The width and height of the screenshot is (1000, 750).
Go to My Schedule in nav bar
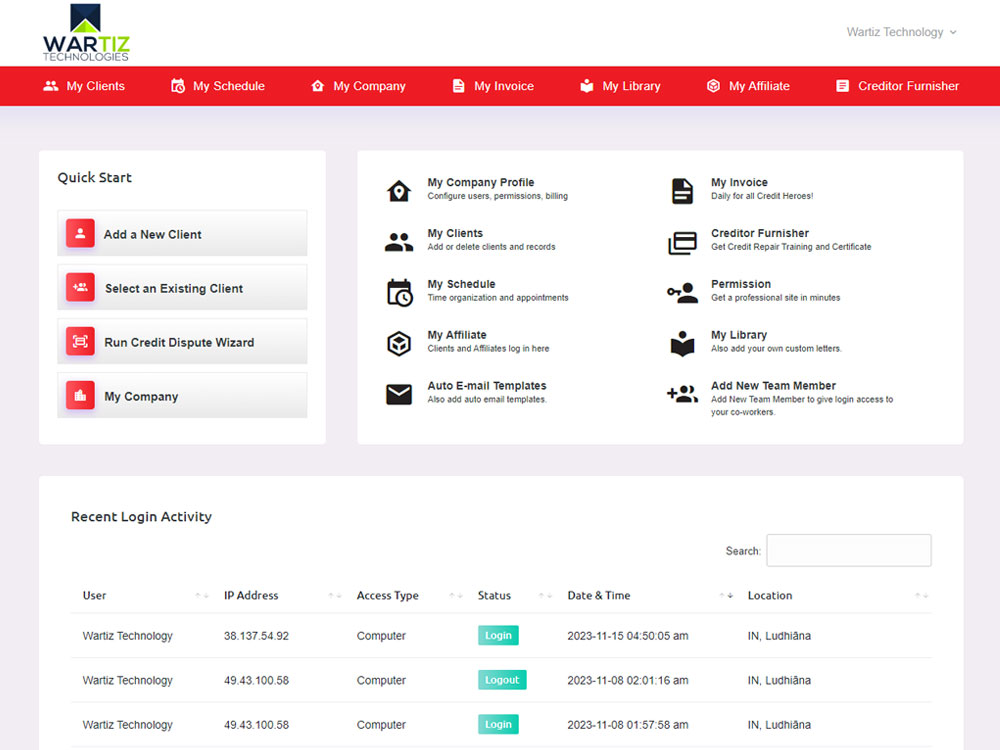tap(217, 86)
